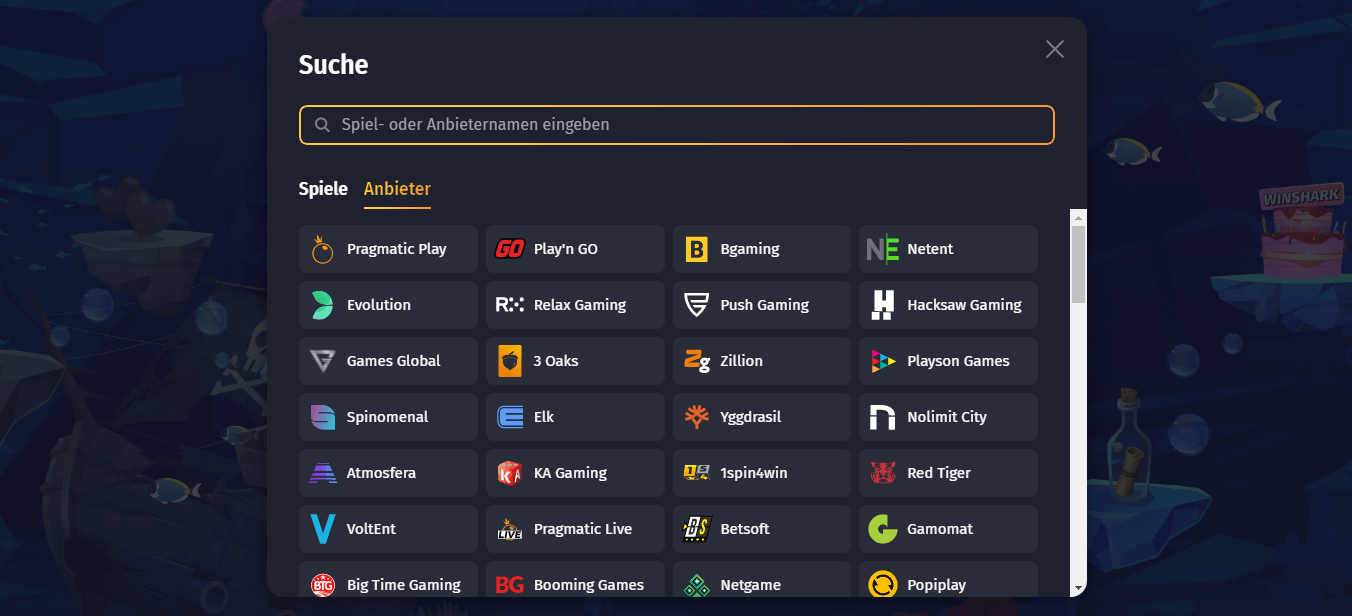Click the Evolution green logo icon
Image resolution: width=1352 pixels, height=616 pixels.
click(x=323, y=305)
